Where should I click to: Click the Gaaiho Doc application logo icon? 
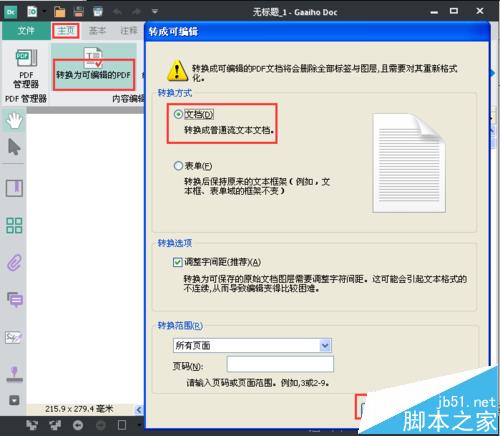point(10,12)
